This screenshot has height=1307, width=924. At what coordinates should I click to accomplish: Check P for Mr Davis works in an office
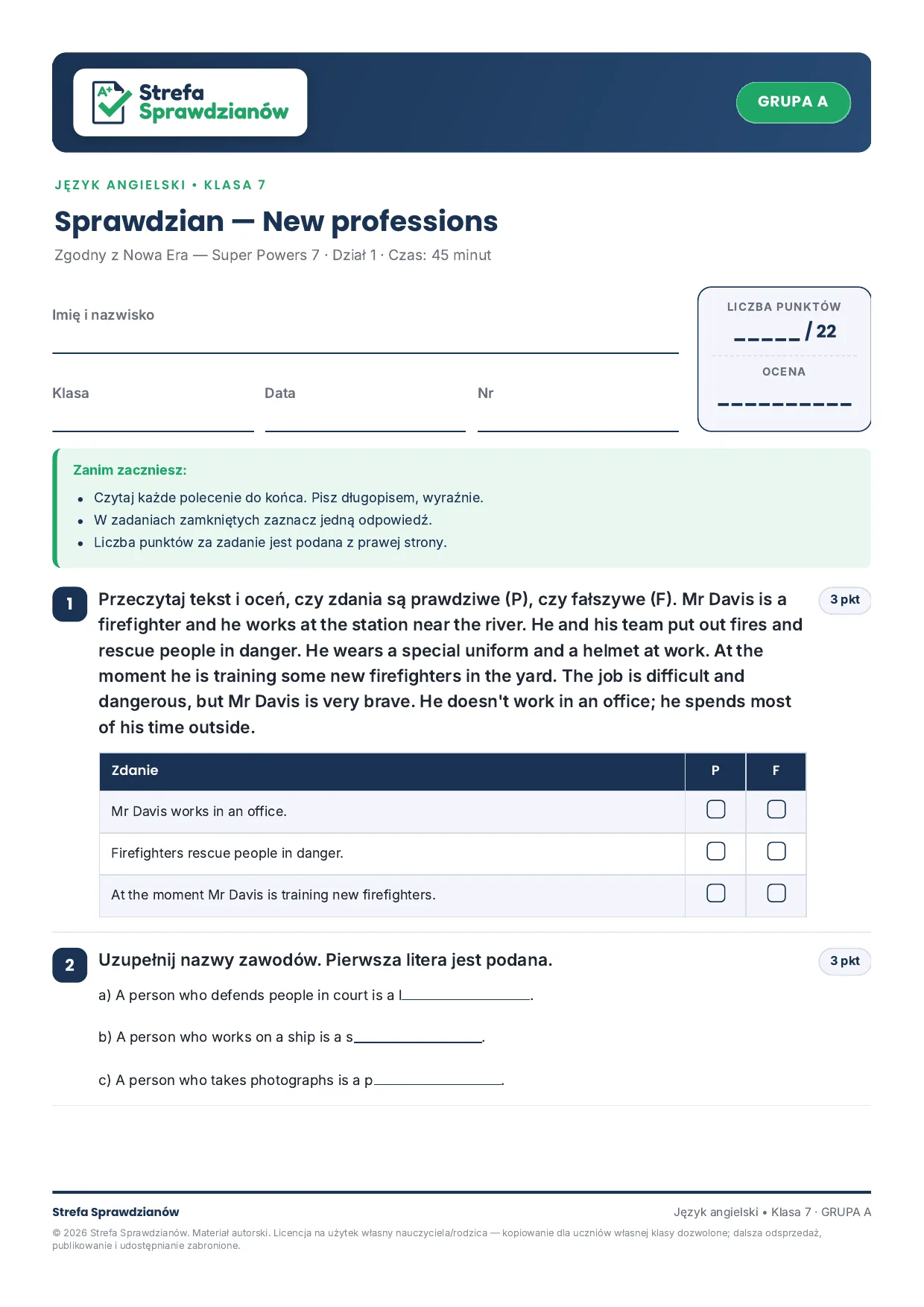click(x=715, y=809)
